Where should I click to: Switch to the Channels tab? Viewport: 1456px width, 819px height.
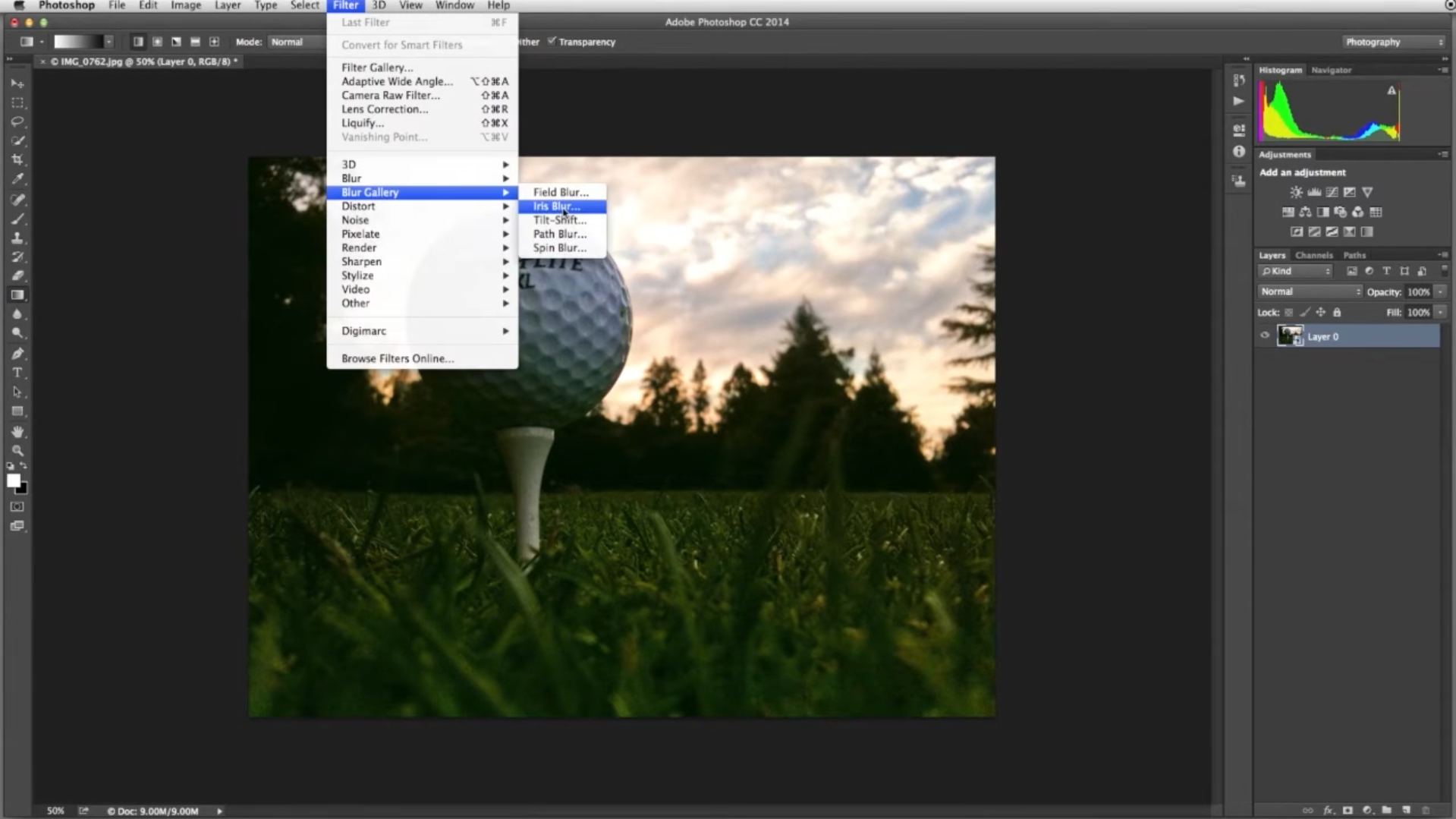point(1313,255)
